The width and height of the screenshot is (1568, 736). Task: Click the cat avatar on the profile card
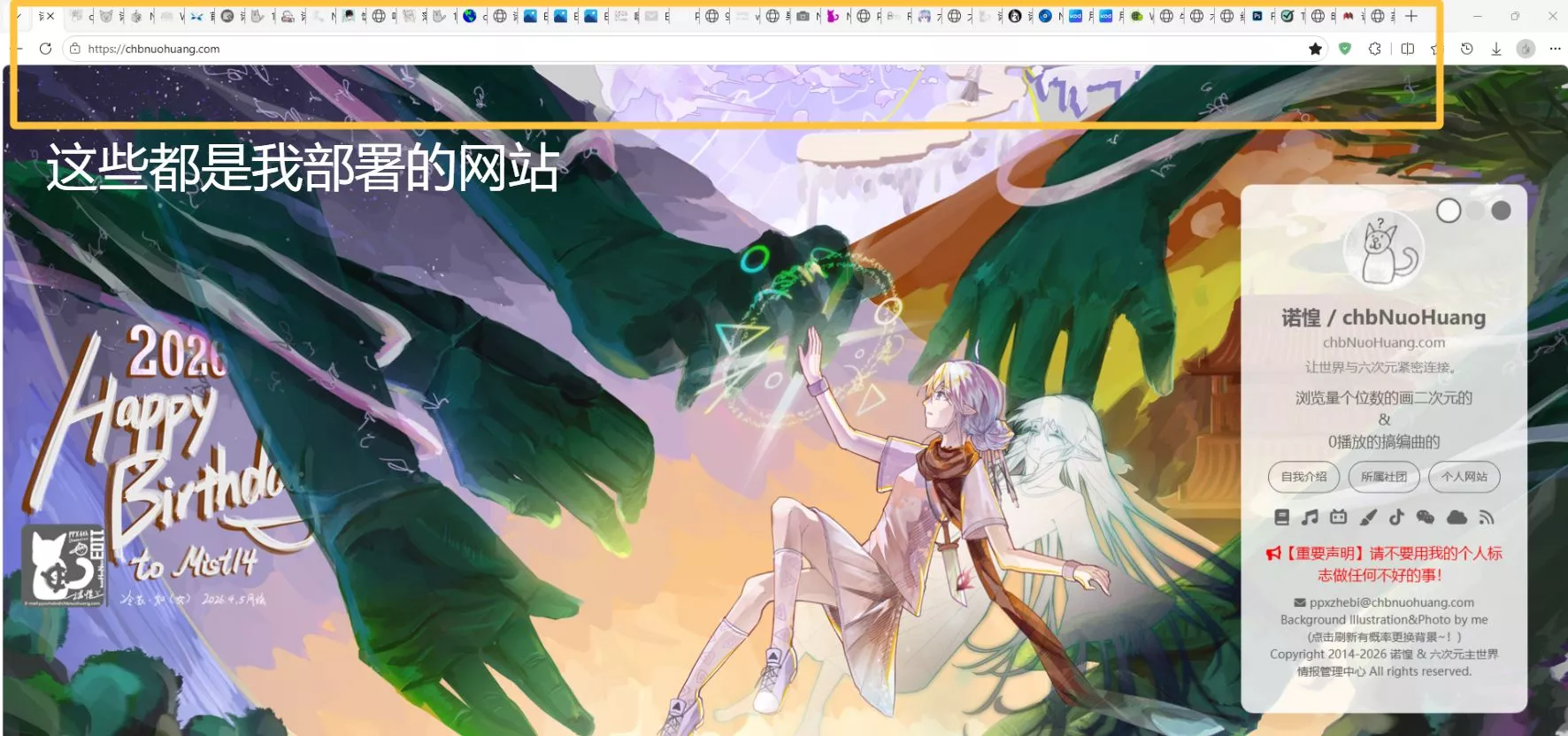tap(1384, 250)
